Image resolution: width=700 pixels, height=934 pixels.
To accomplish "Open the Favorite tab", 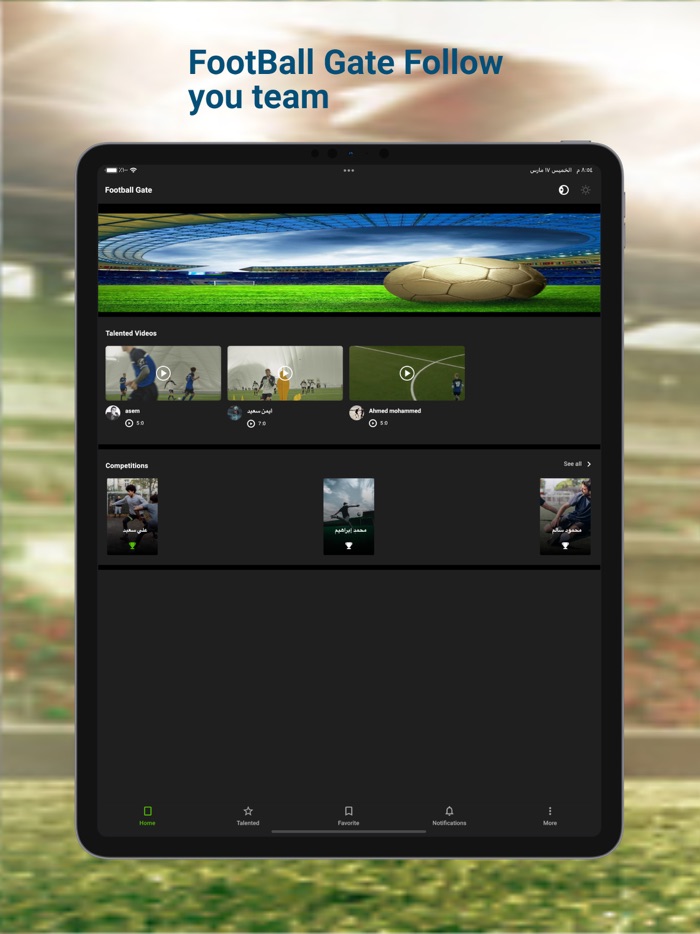I will pos(349,815).
